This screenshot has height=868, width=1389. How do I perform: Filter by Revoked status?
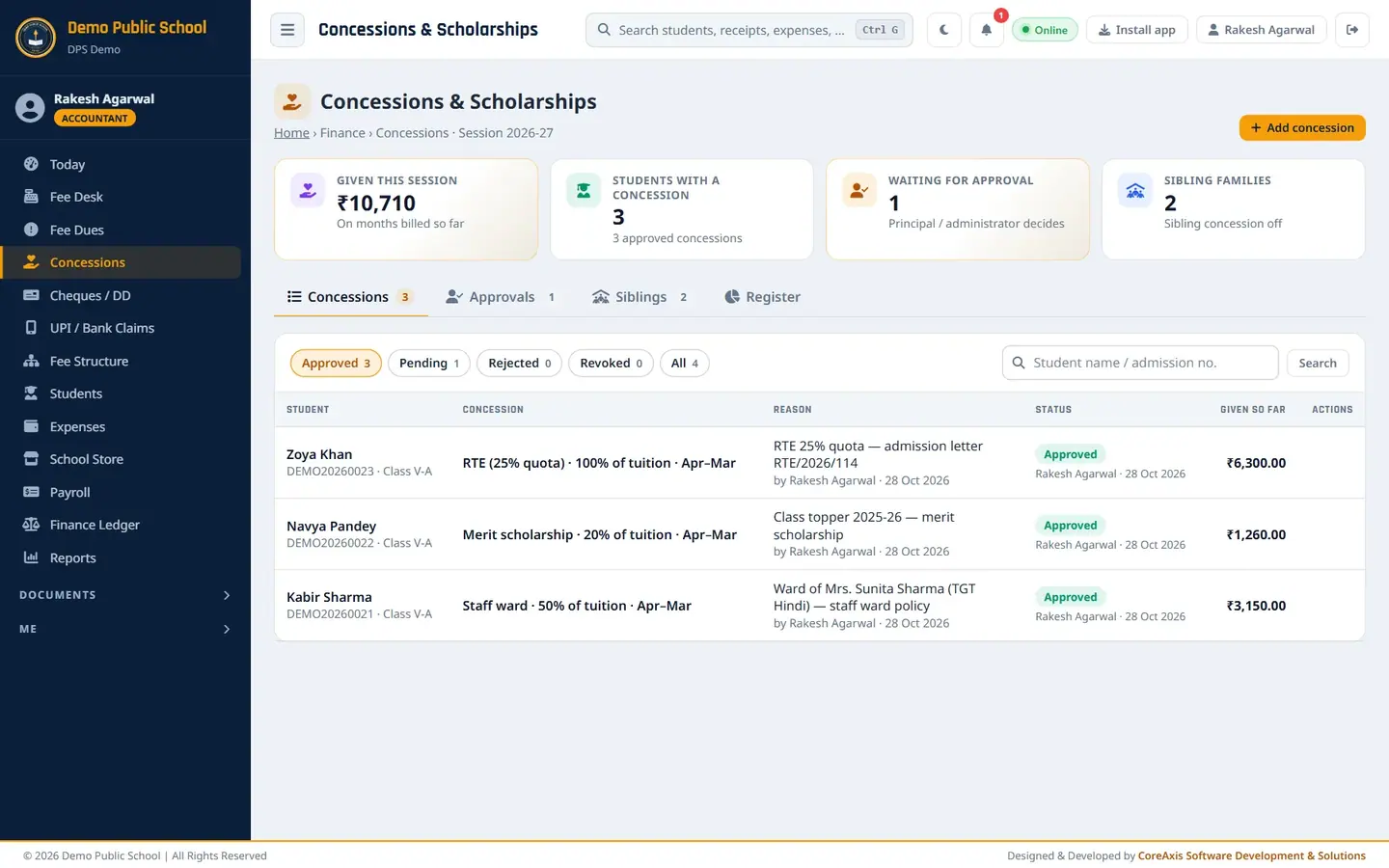click(x=611, y=363)
